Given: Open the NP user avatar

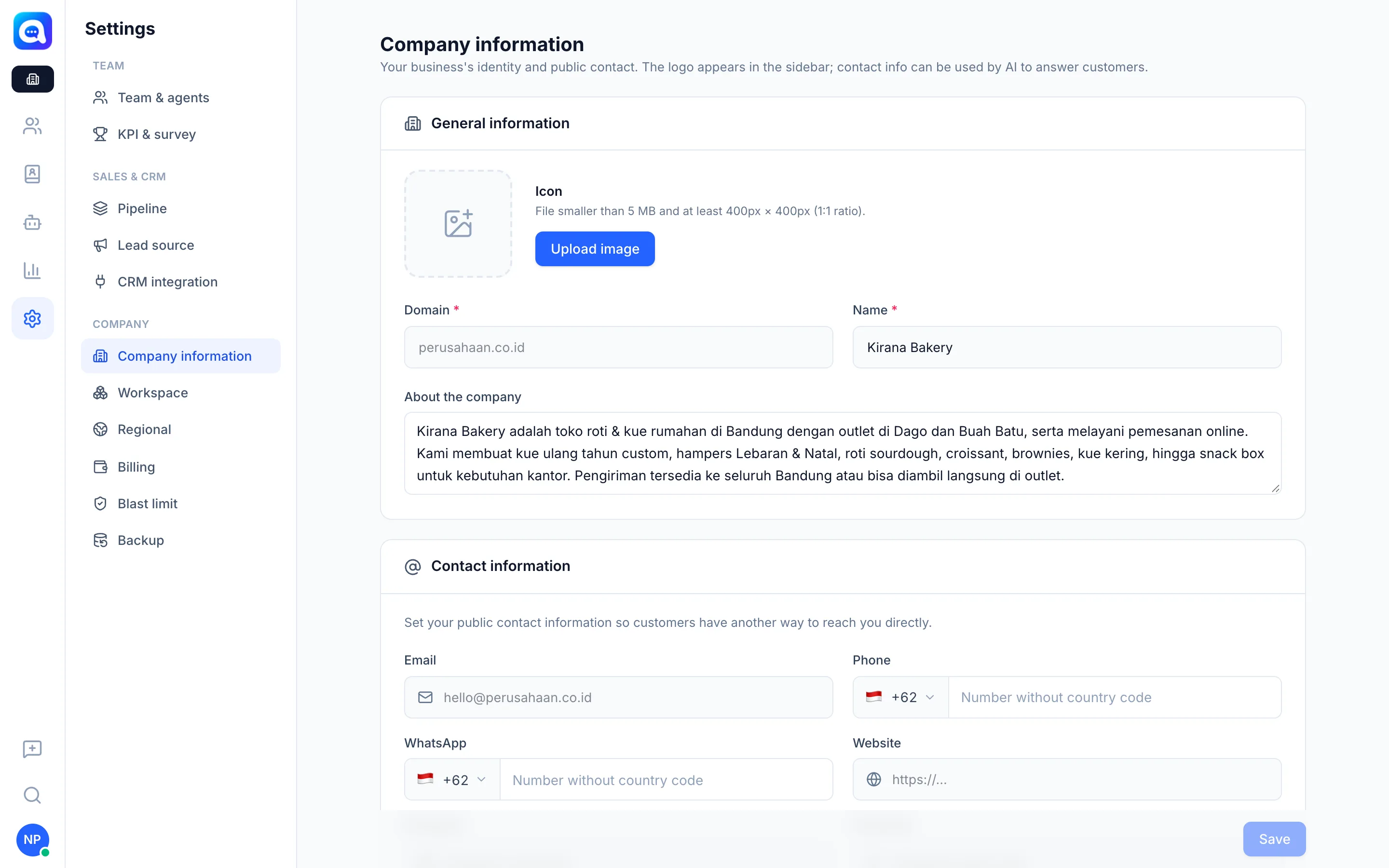Looking at the screenshot, I should tap(33, 839).
